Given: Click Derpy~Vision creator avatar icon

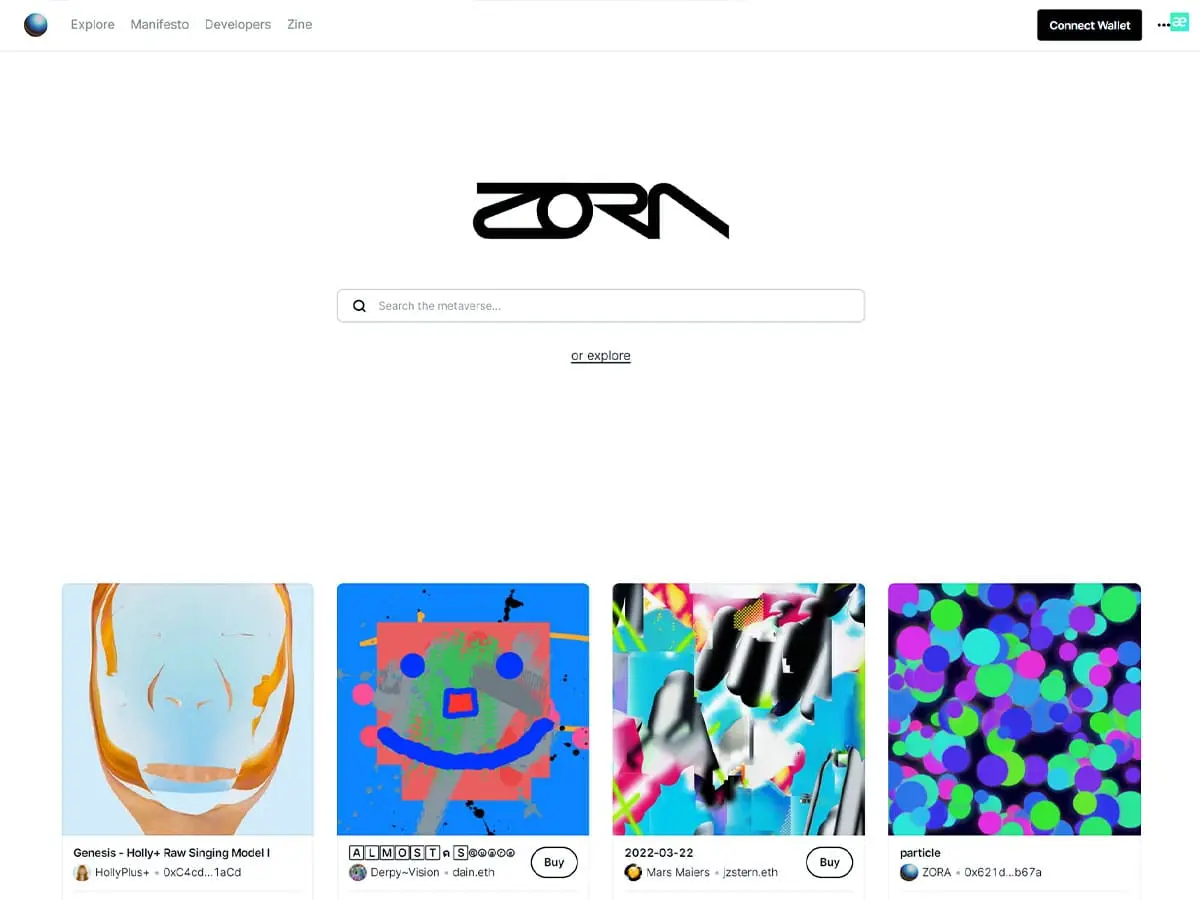Looking at the screenshot, I should click(x=358, y=872).
